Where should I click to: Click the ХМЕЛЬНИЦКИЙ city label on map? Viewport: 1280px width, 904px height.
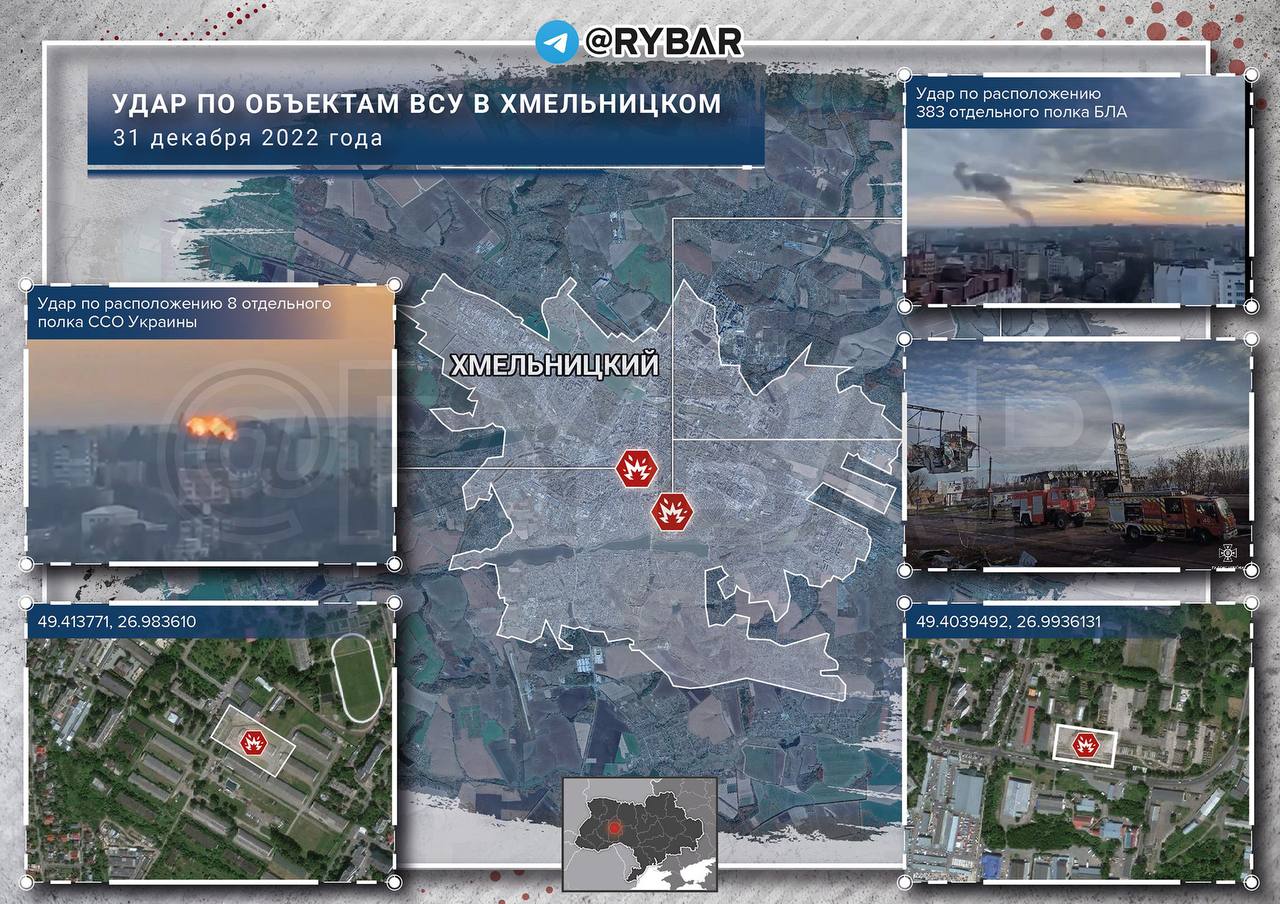coord(555,366)
